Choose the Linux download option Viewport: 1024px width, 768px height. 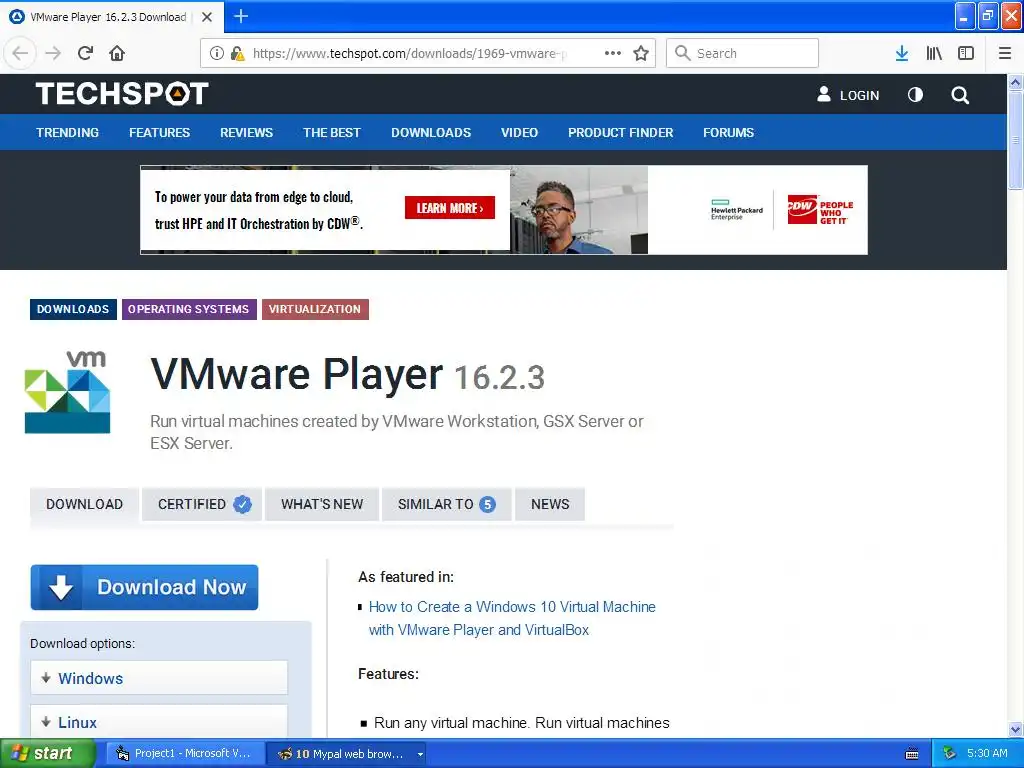tap(159, 721)
